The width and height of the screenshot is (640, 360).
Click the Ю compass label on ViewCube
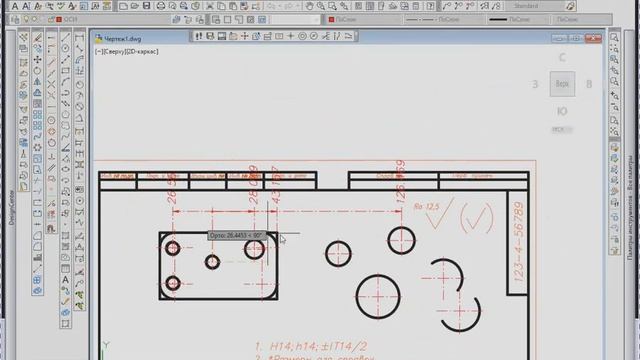(562, 111)
